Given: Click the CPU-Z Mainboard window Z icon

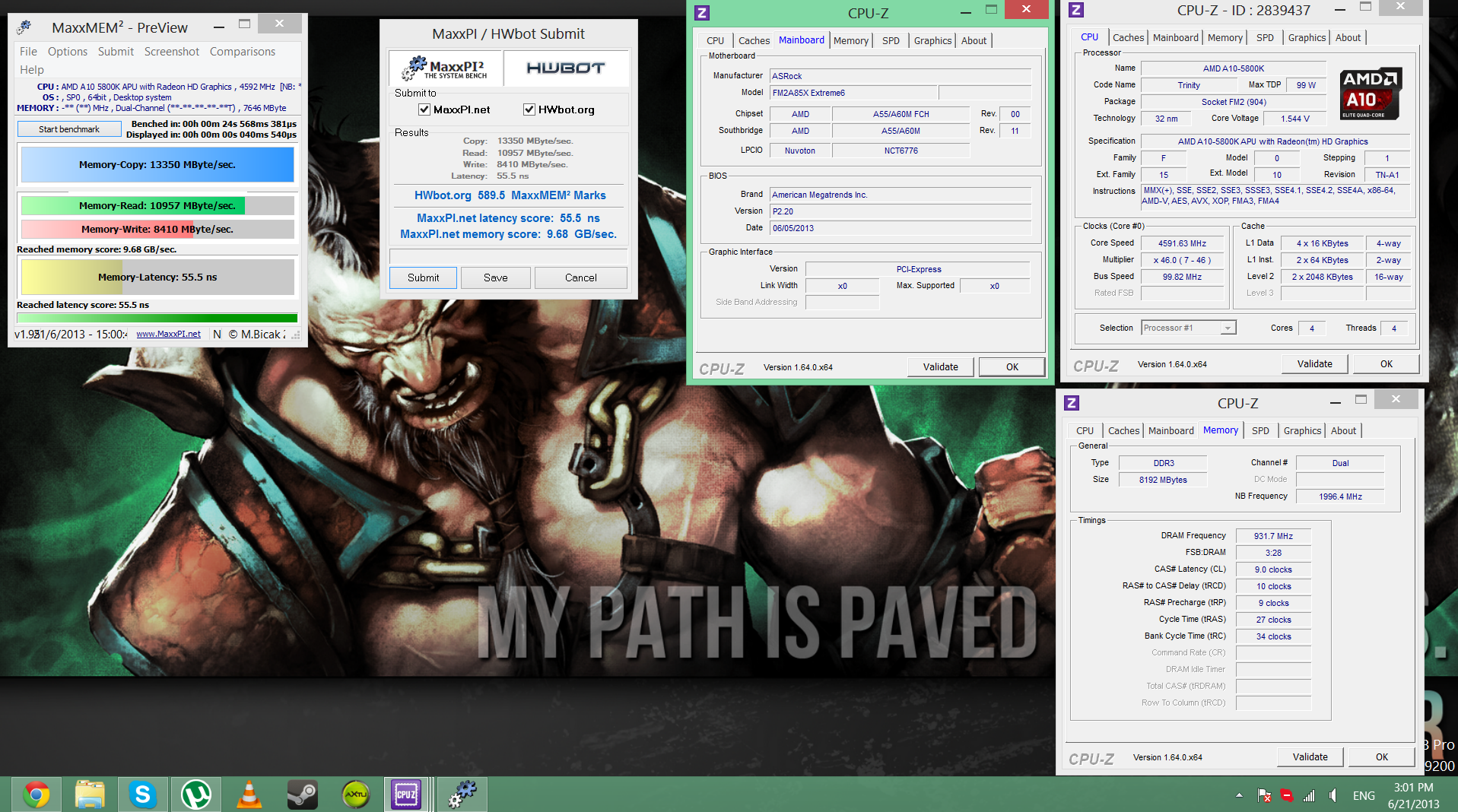Looking at the screenshot, I should point(702,13).
